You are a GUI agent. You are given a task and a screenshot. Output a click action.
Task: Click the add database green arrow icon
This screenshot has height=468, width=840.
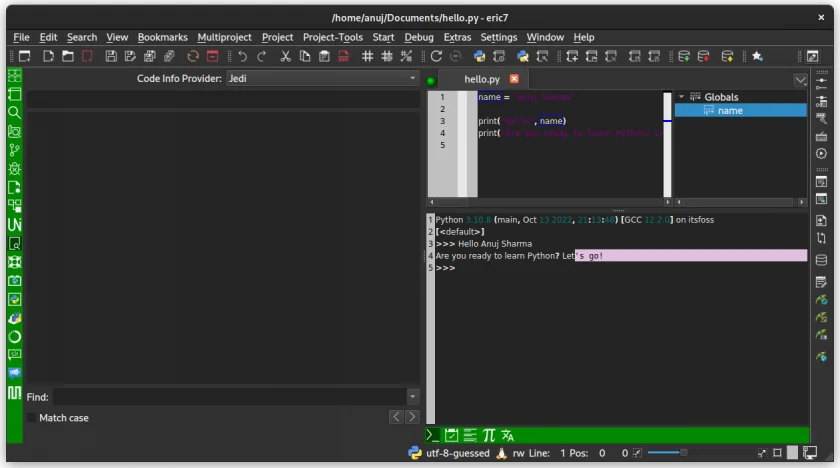point(684,56)
